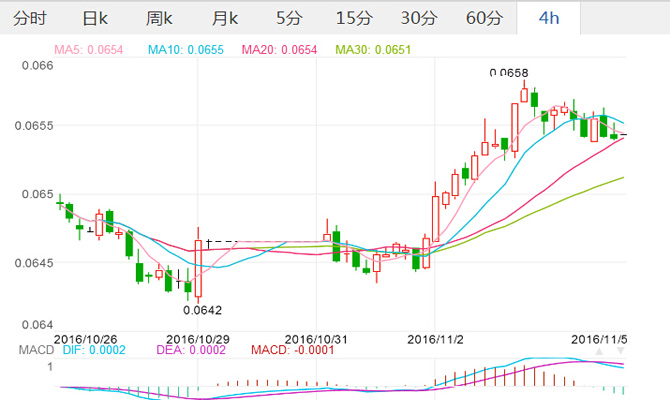Switch to the 5分 interval tab
The image size is (670, 400).
click(x=289, y=18)
